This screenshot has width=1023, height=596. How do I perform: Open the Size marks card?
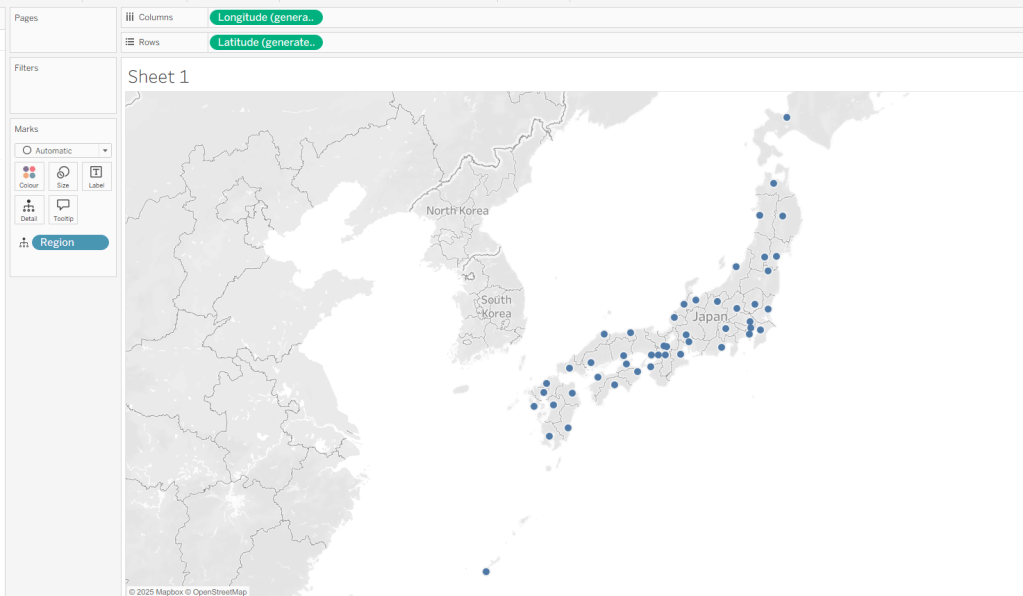click(63, 176)
